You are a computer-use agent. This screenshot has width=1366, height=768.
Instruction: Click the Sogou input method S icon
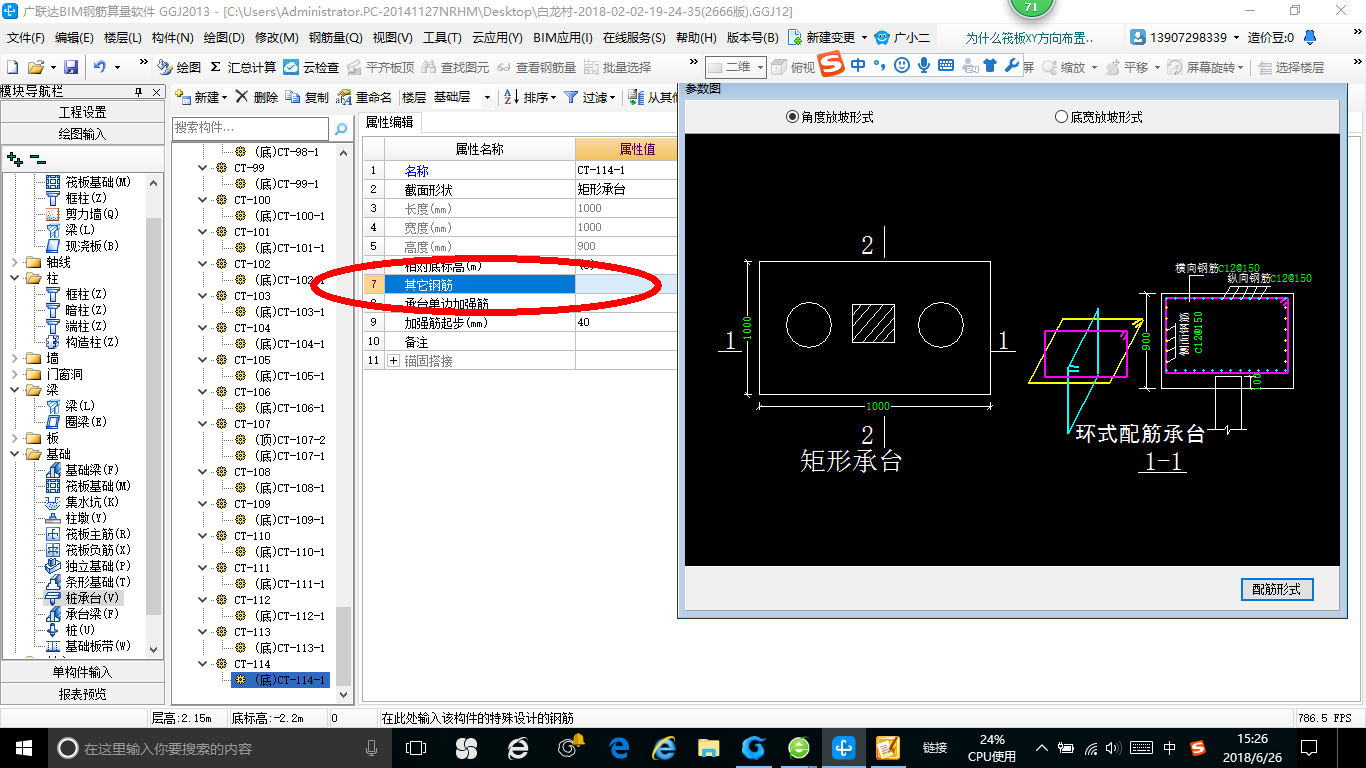click(832, 66)
